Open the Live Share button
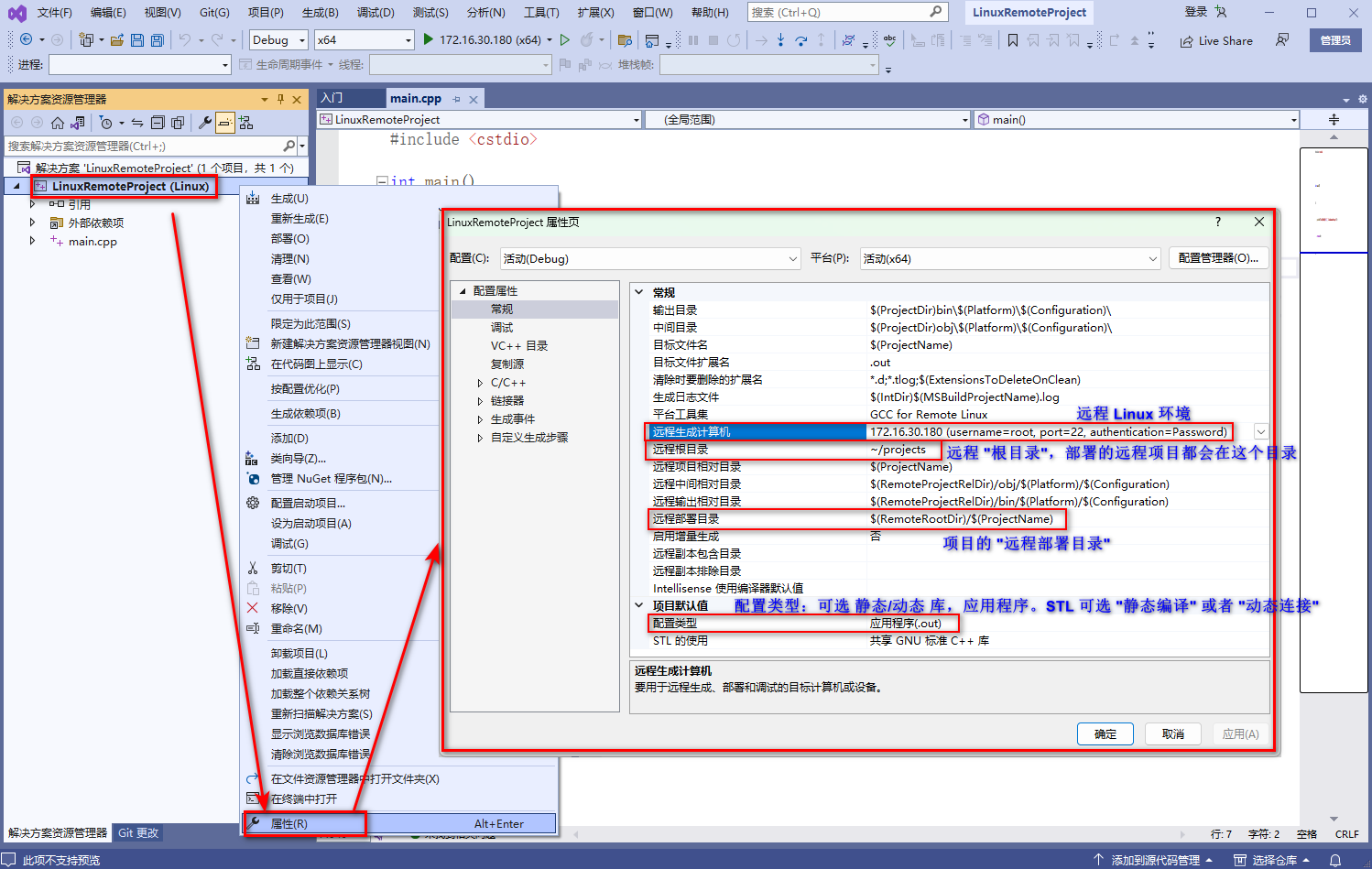 (x=1216, y=41)
